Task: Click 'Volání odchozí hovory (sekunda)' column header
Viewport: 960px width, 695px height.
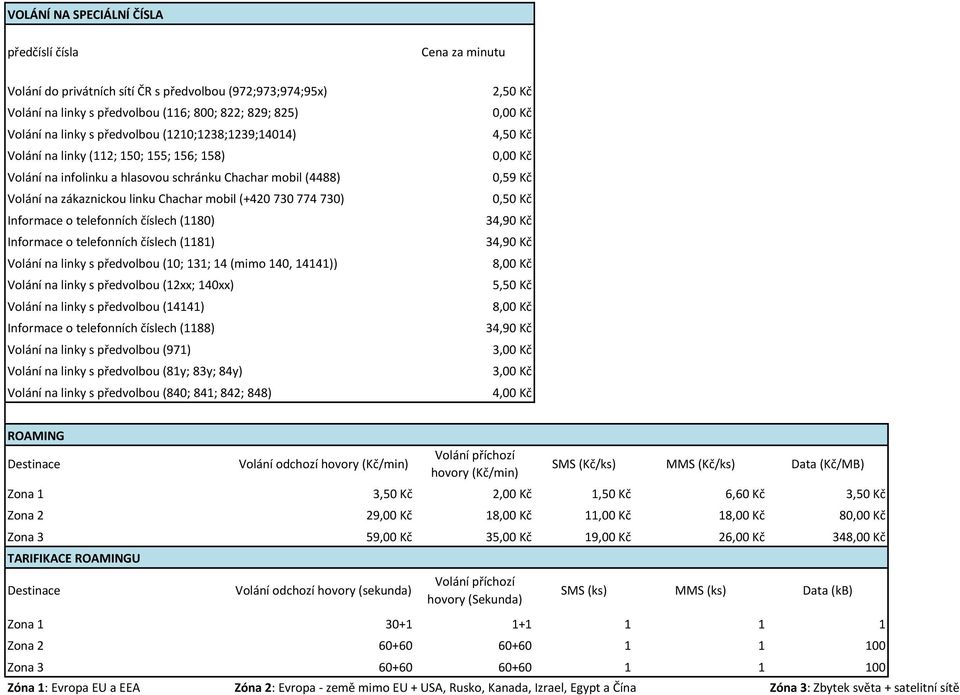Action: tap(323, 591)
